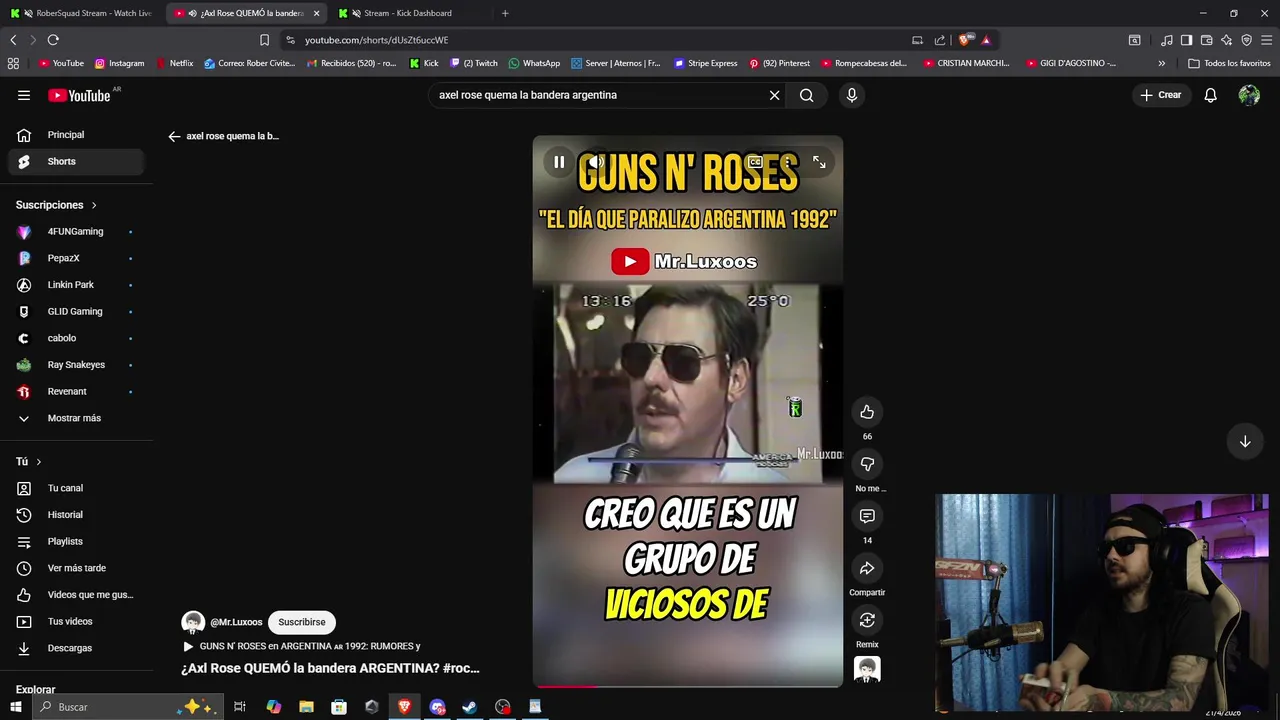This screenshot has height=720, width=1280.
Task: Open Leo AI sparkle icon
Action: click(x=1226, y=40)
